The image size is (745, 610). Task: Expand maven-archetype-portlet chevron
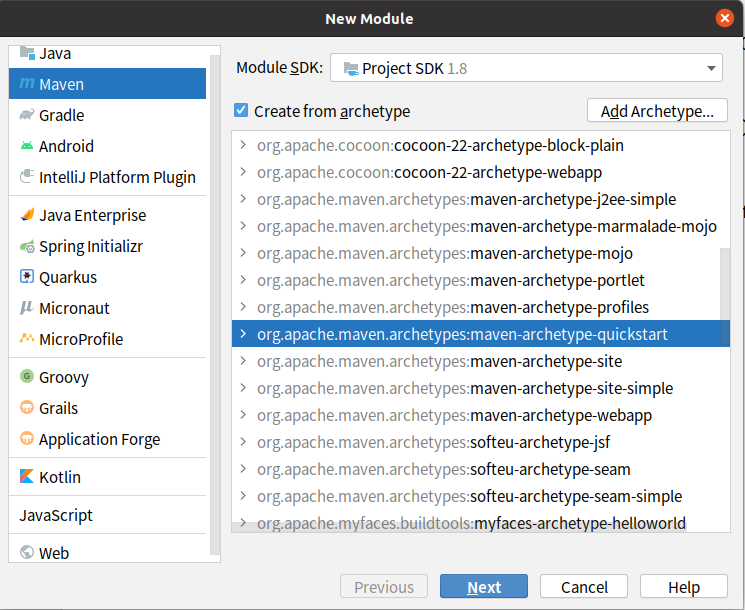point(243,279)
